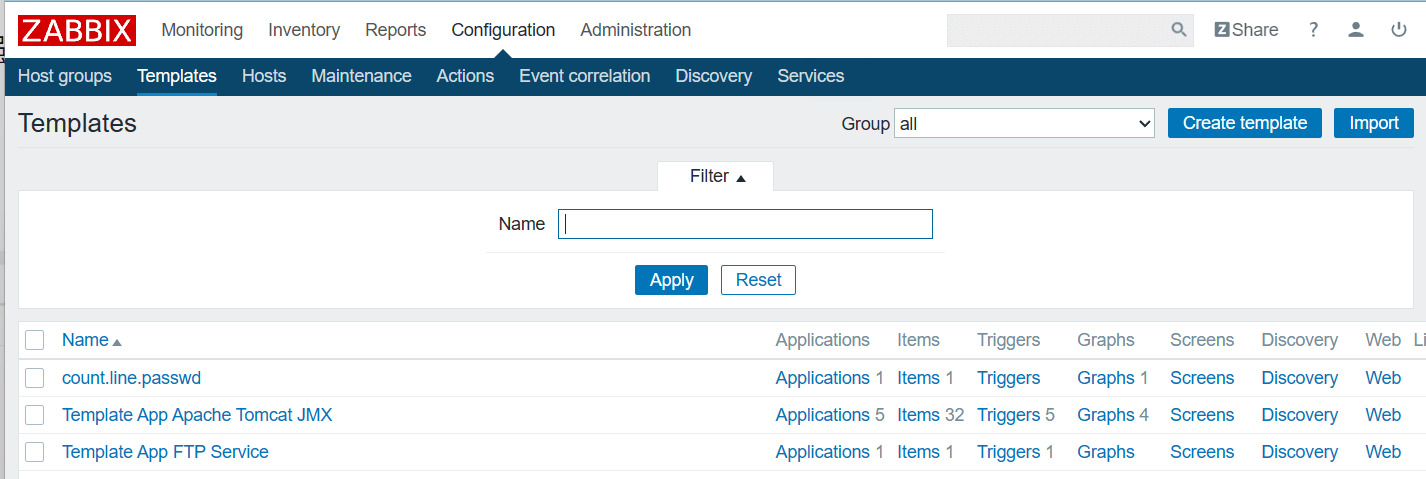Click the Create template button
This screenshot has height=479, width=1426.
tap(1245, 123)
